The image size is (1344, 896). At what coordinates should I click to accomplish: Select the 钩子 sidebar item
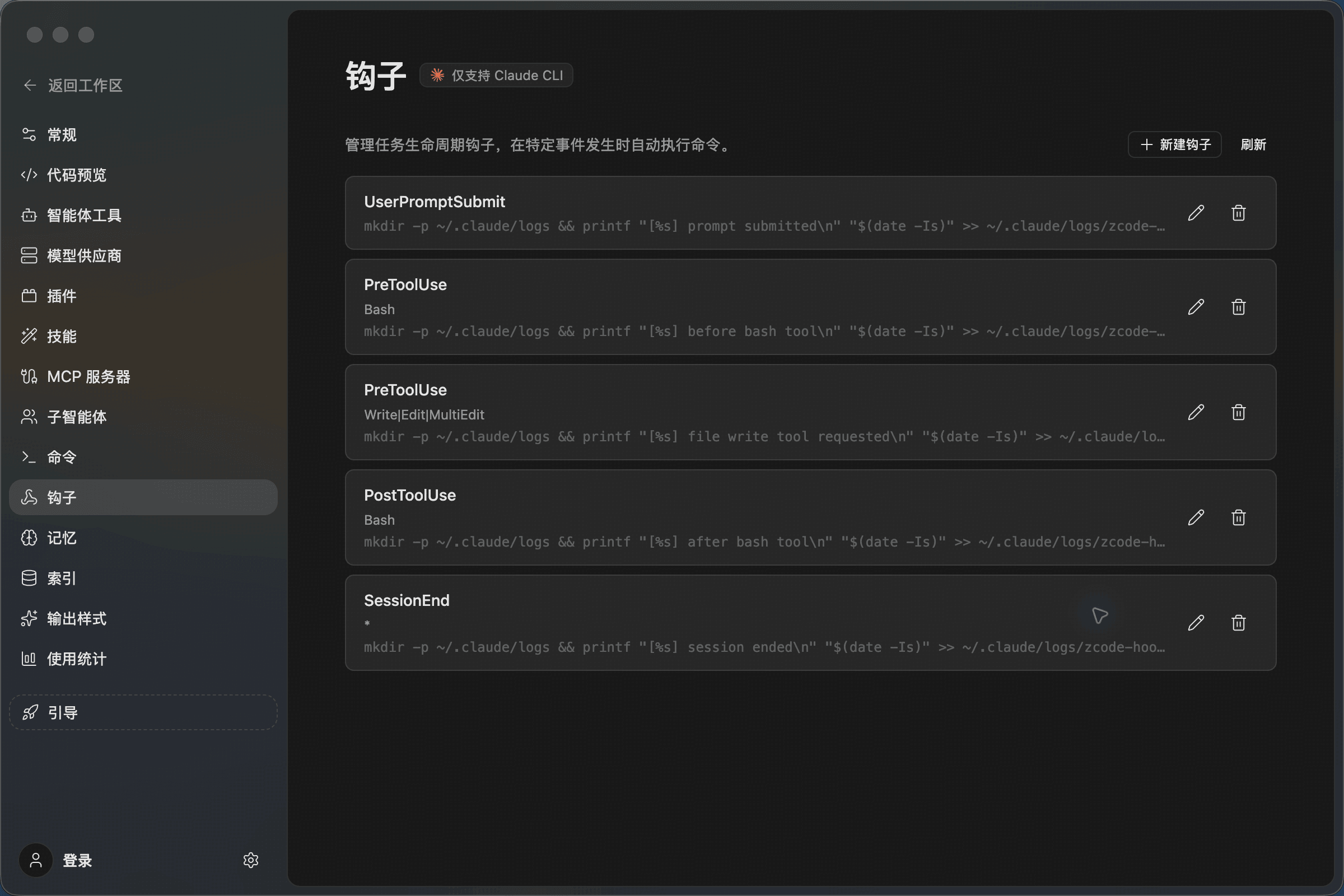(143, 497)
